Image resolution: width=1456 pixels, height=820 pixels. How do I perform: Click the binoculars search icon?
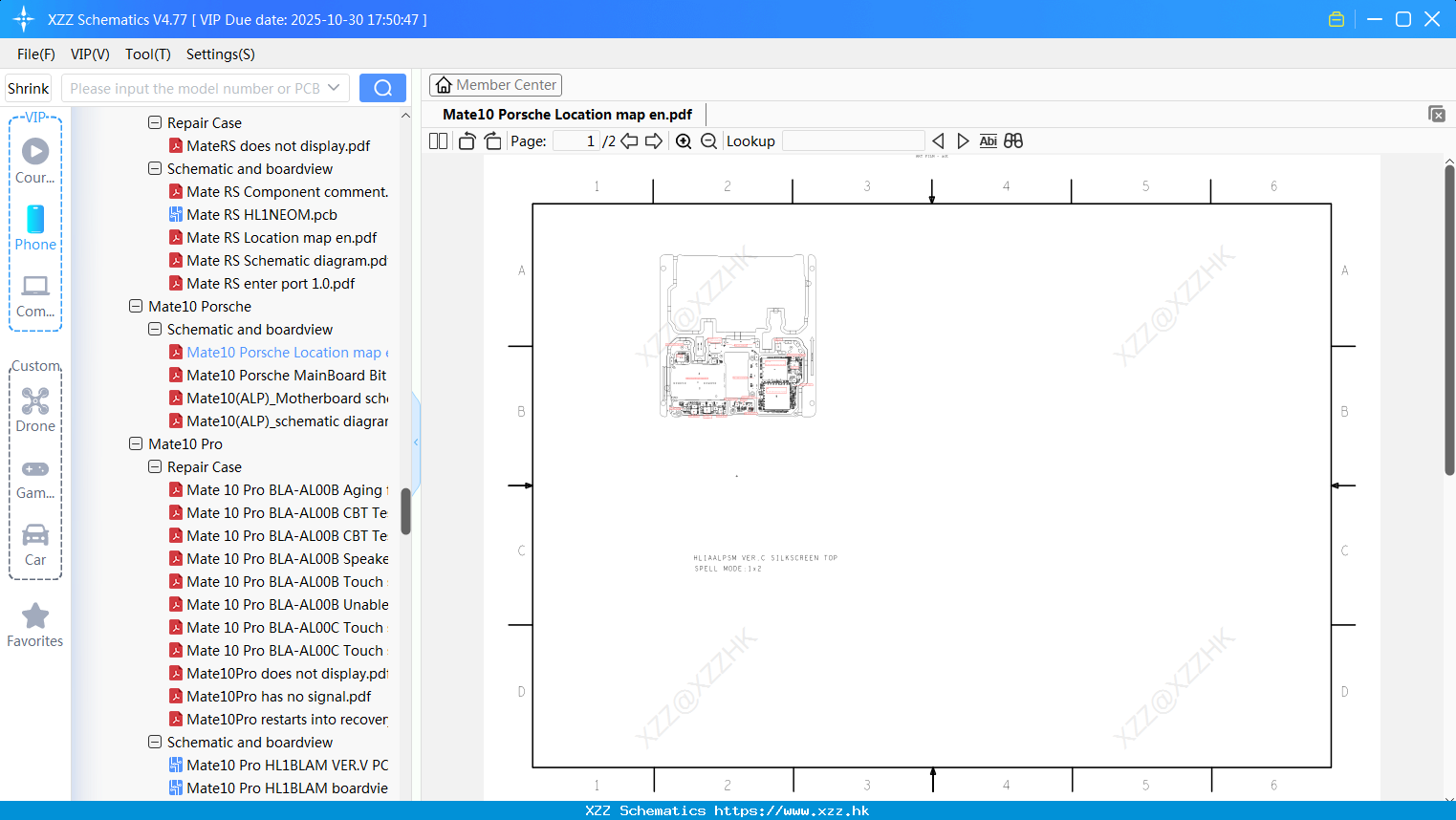point(1013,140)
